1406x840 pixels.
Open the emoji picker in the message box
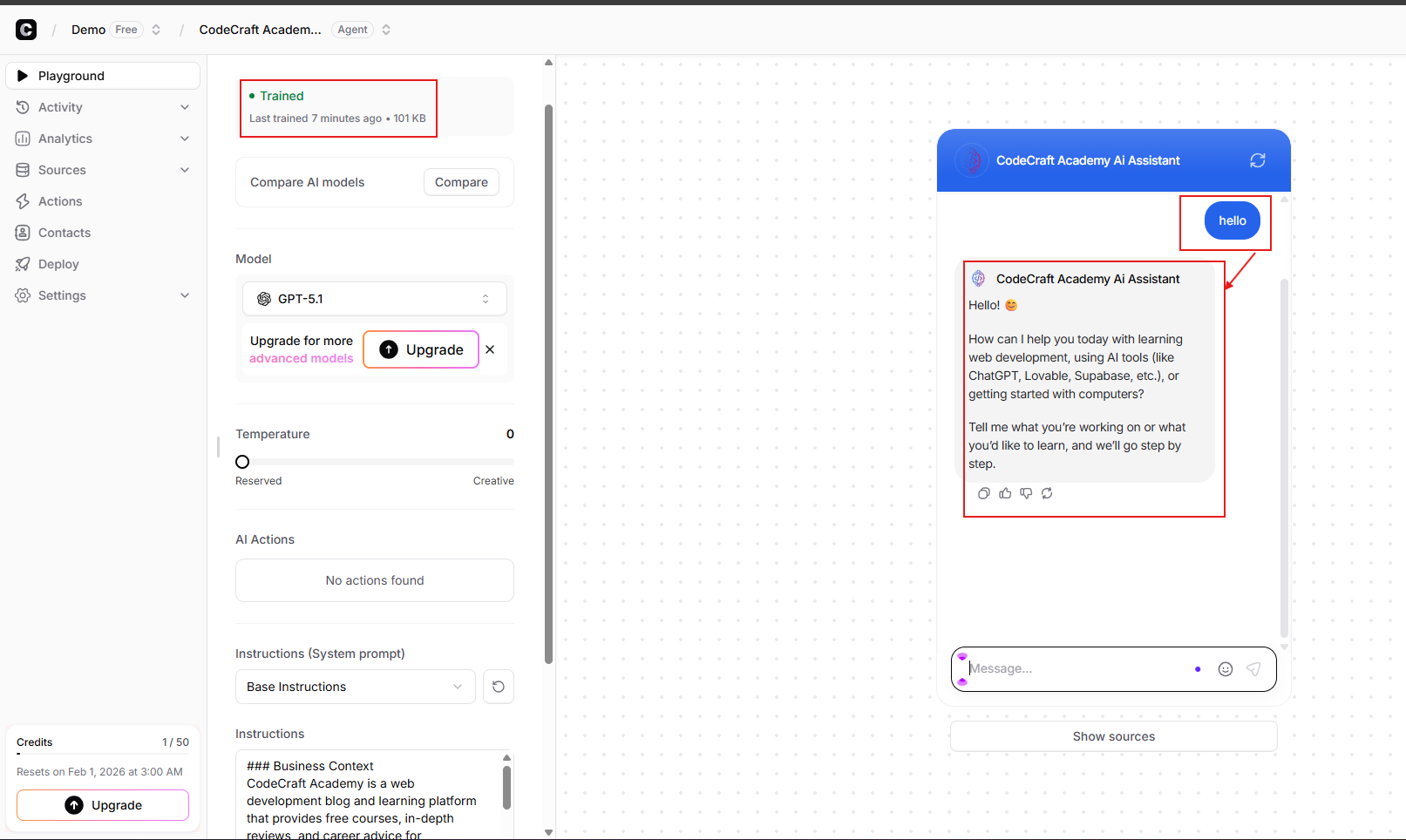(x=1225, y=669)
